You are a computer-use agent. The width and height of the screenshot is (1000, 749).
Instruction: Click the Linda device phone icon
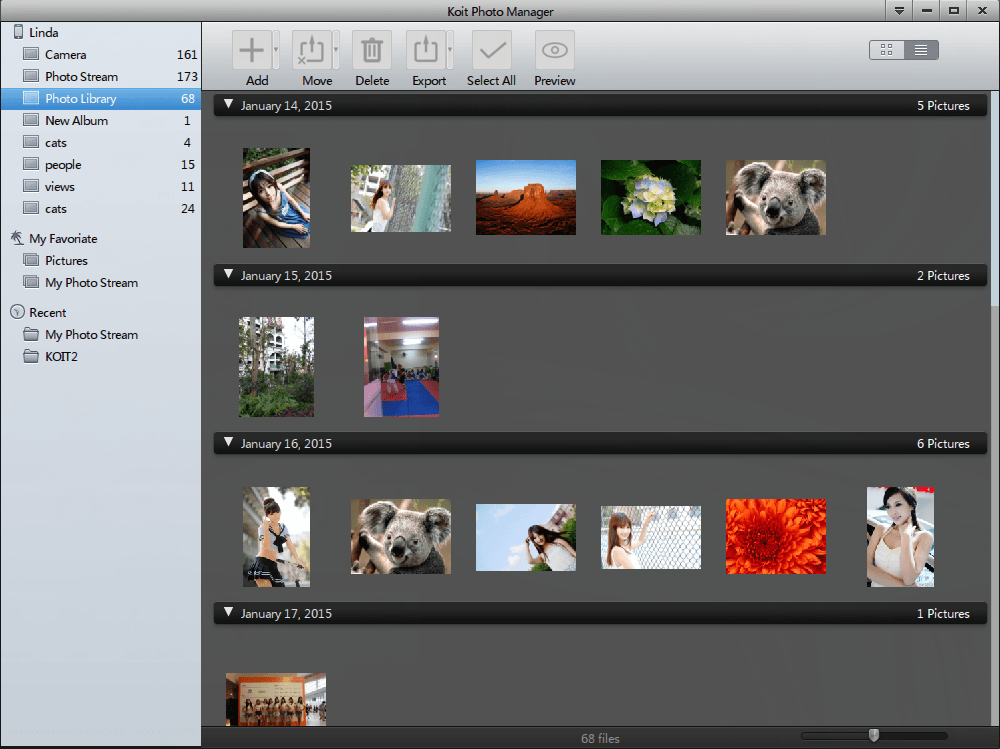click(x=17, y=33)
